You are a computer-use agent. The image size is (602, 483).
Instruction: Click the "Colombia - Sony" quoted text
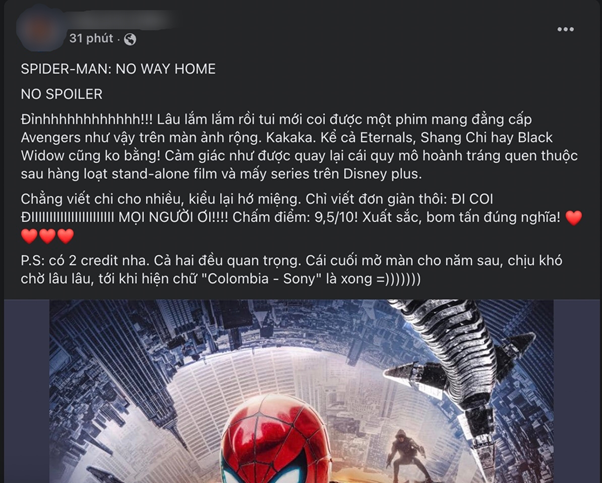click(x=264, y=279)
